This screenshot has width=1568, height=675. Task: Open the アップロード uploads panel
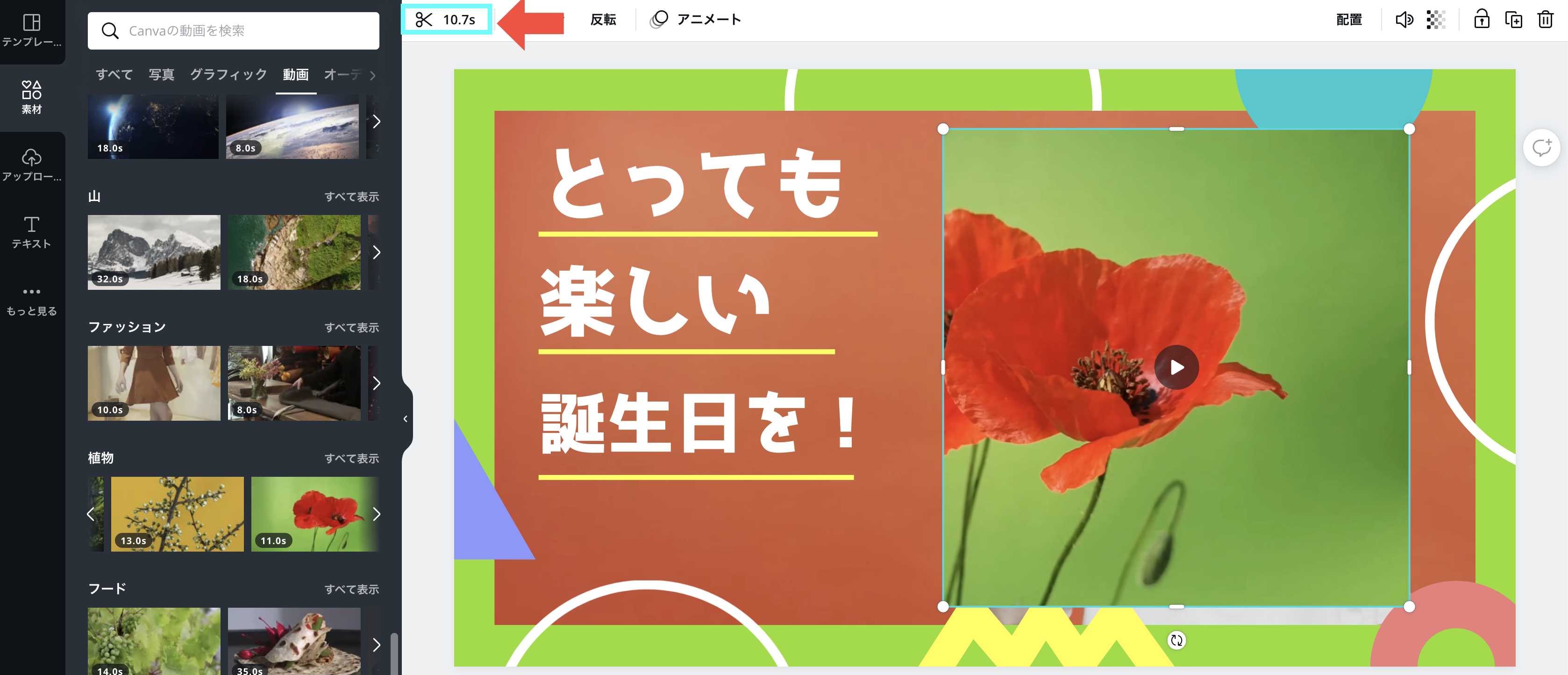(32, 165)
